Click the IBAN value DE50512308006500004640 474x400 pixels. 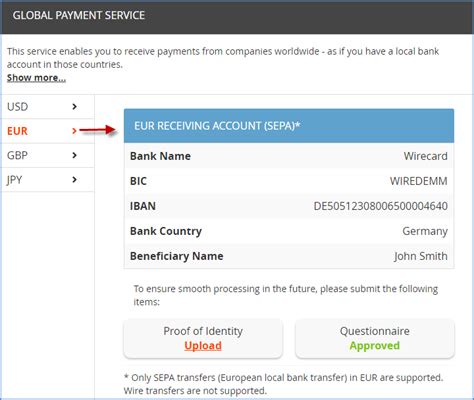tap(381, 206)
